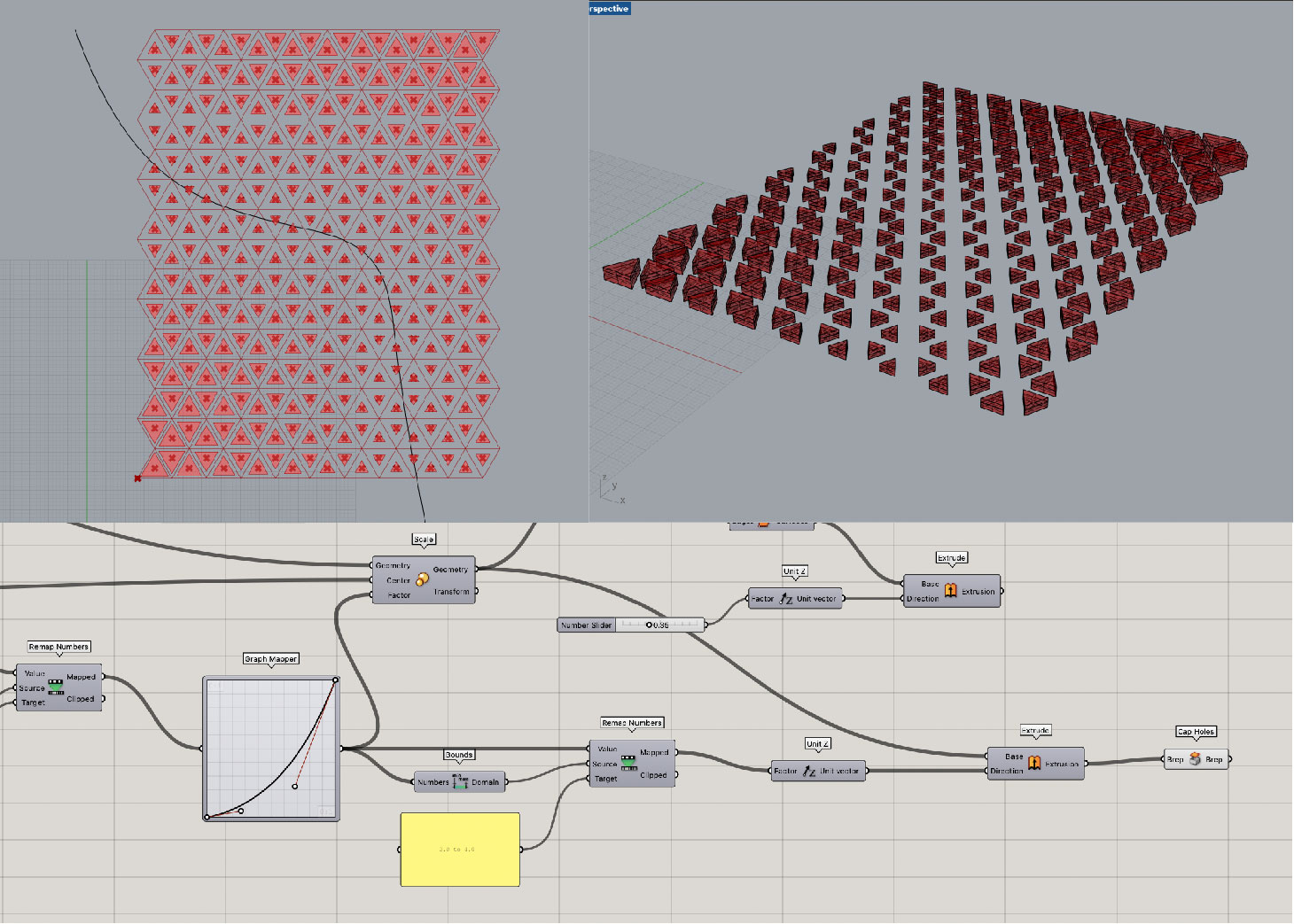Click the Z icon of the Unit Z feeding the Cap Holes chain
Image resolution: width=1294 pixels, height=924 pixels.
coord(809,771)
